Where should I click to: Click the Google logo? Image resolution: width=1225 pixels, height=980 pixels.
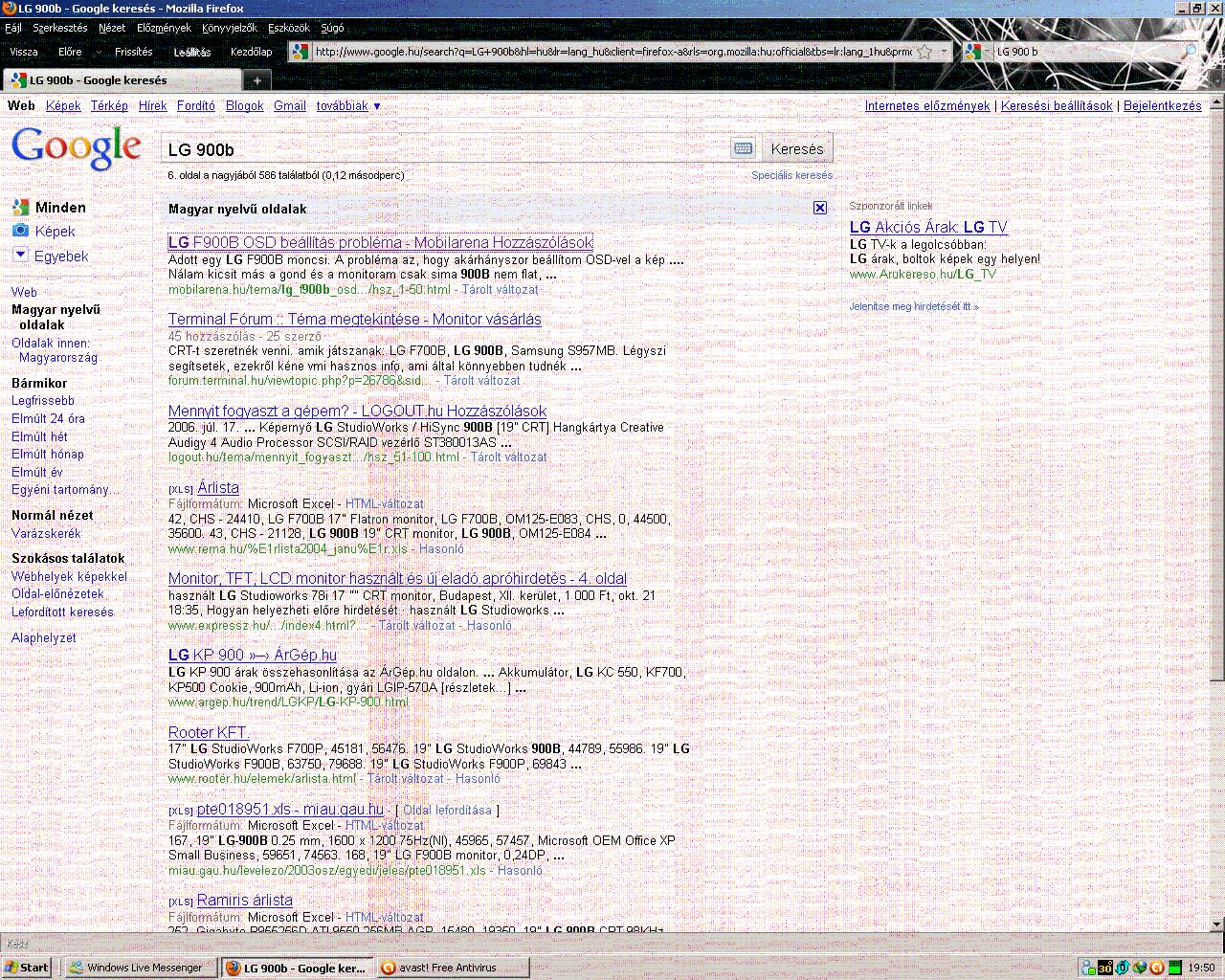coord(76,148)
